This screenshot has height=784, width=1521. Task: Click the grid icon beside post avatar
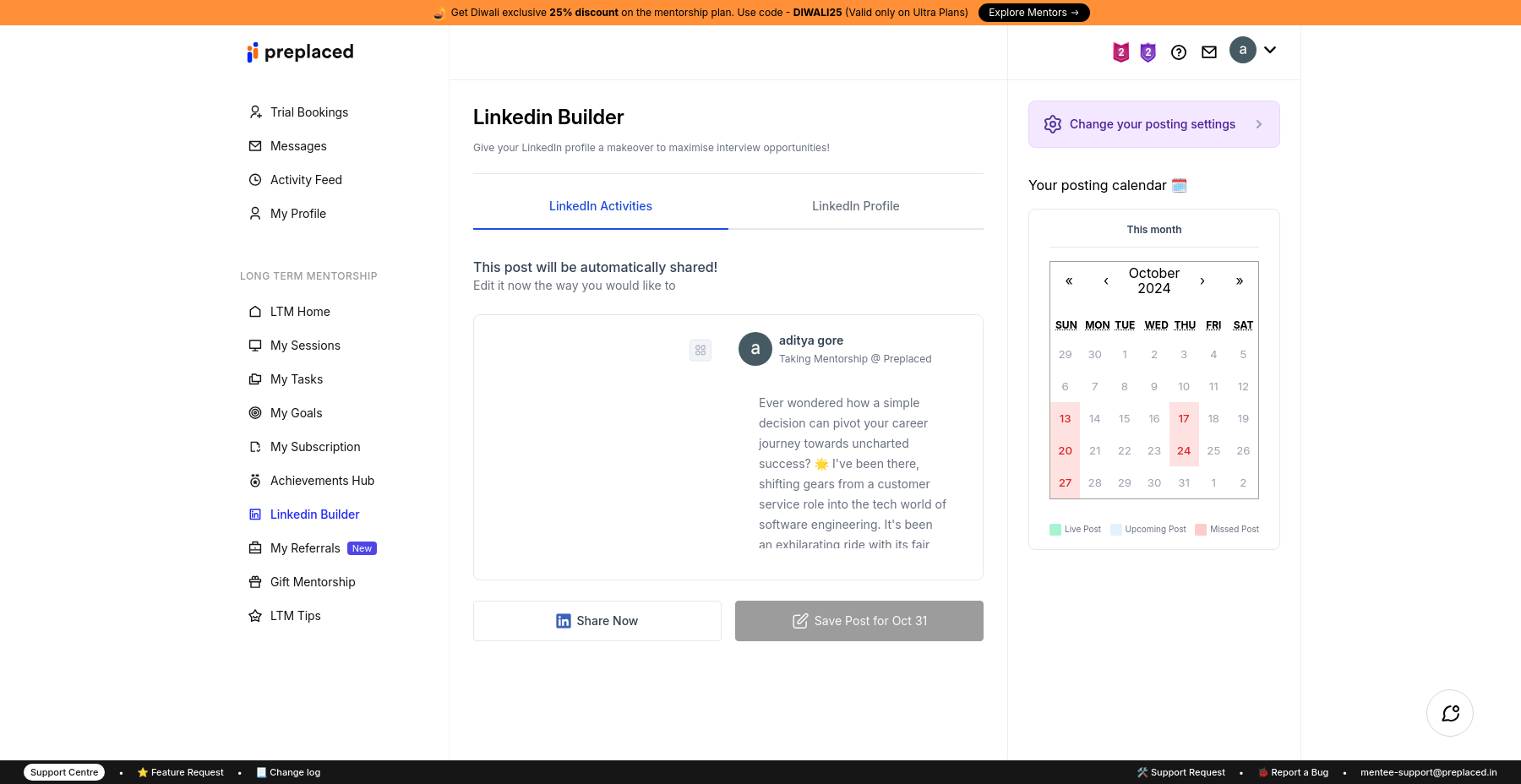coord(701,350)
